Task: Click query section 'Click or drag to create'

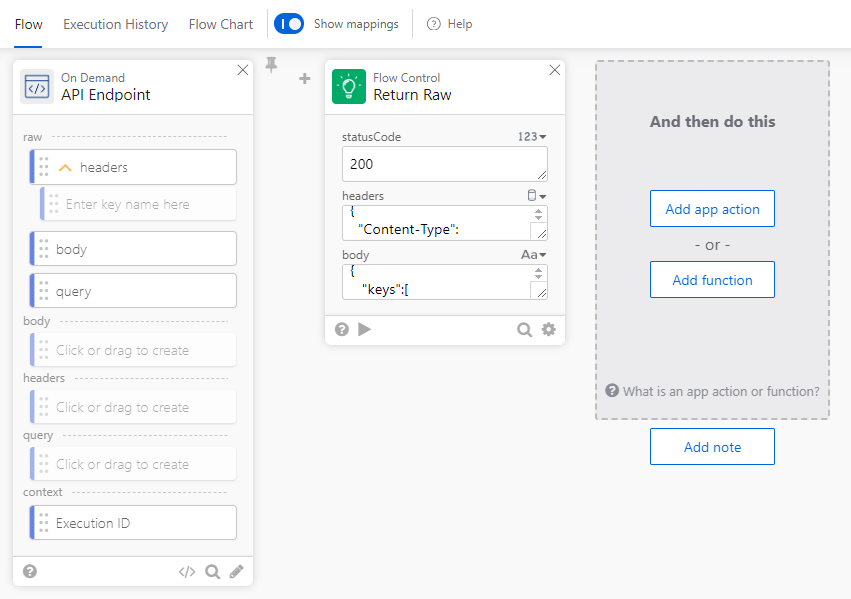Action: 134,464
